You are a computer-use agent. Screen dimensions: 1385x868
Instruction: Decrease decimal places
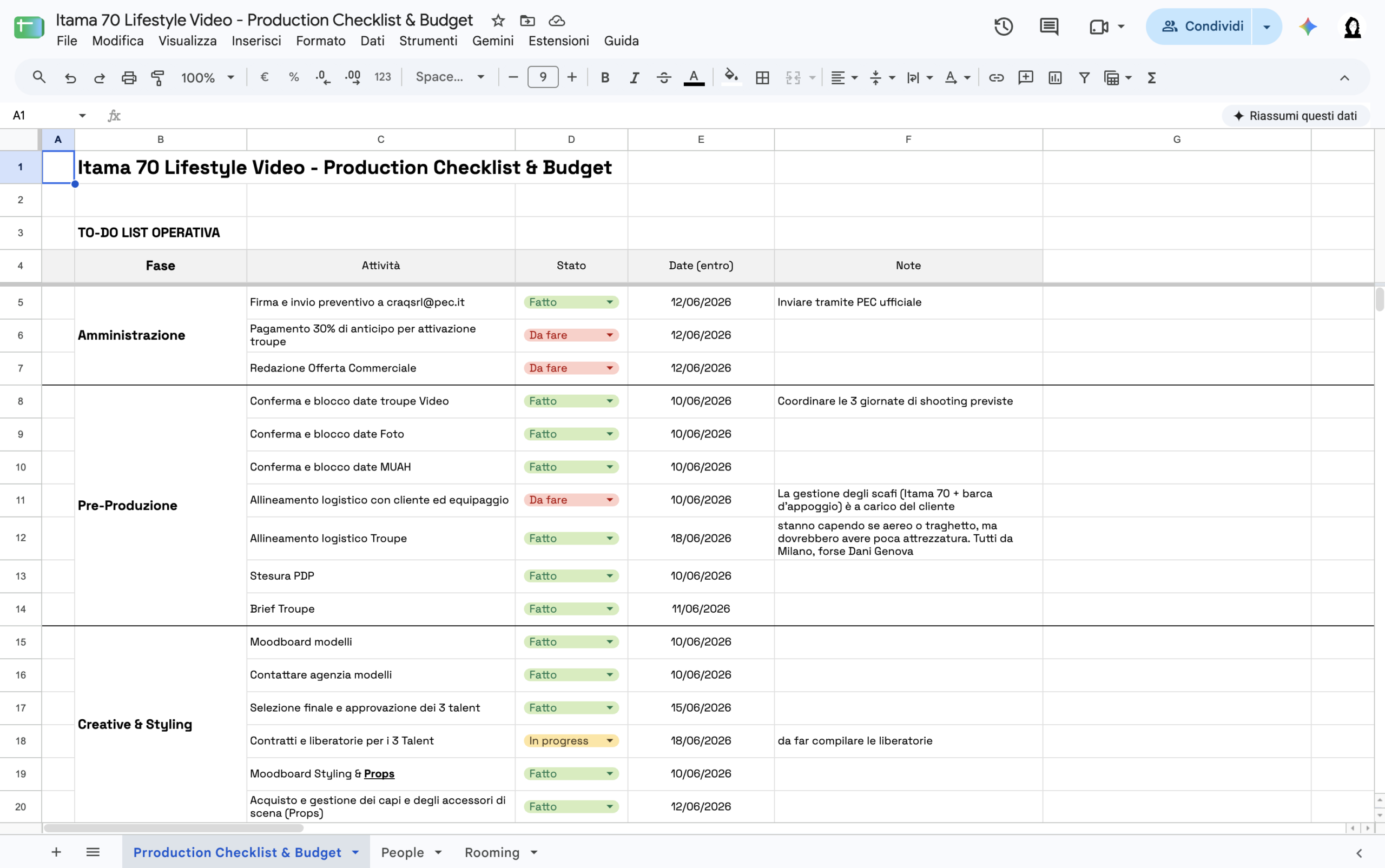[x=322, y=77]
